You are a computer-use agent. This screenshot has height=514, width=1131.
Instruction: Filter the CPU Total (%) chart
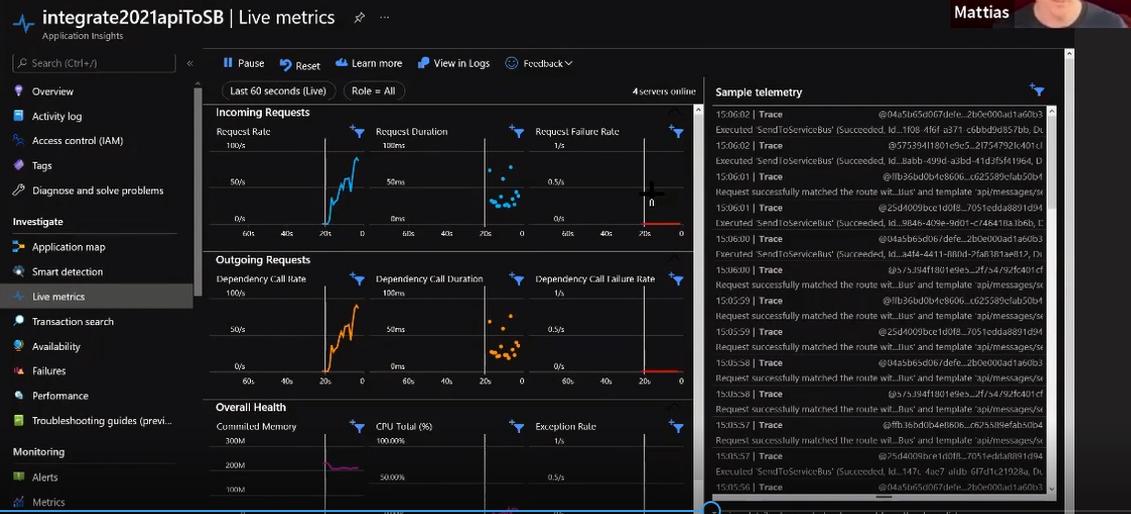pyautogui.click(x=516, y=426)
